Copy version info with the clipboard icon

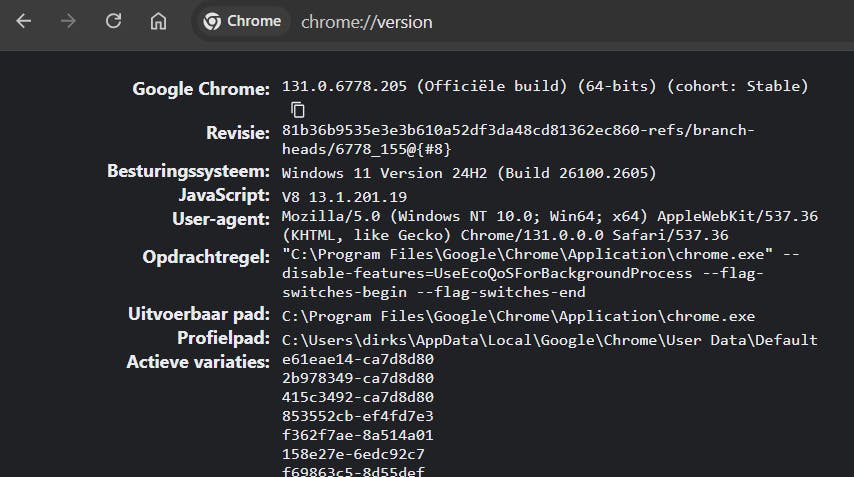297,109
